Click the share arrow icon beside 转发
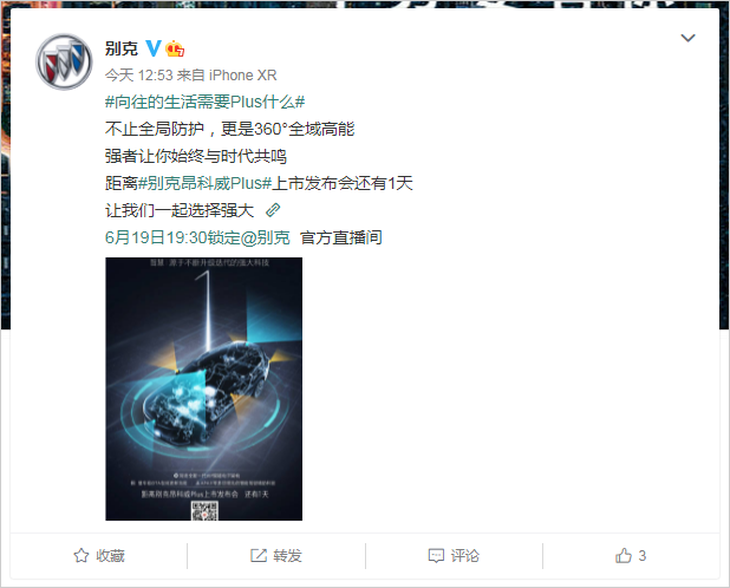 coord(258,555)
